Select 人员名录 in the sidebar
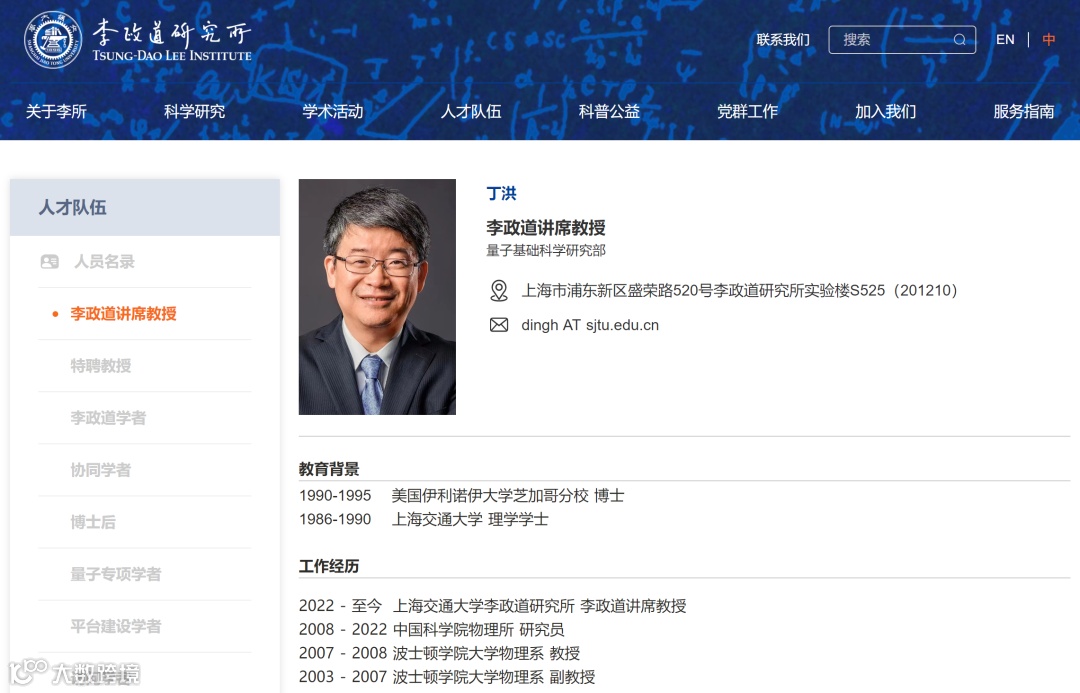 (x=104, y=262)
